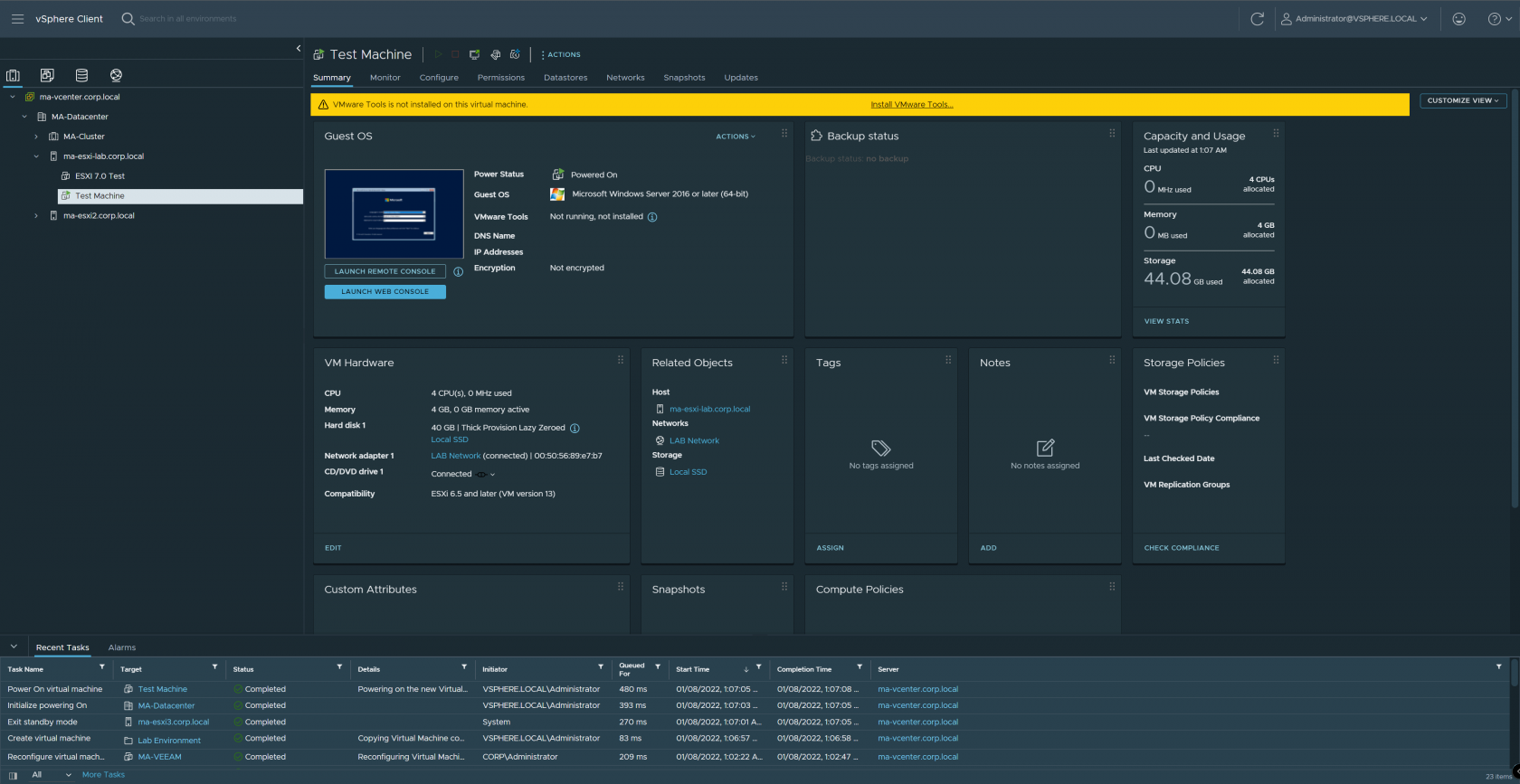Toggle column chooser in Recent Tasks footer
The width and height of the screenshot is (1520, 784).
coord(13,775)
